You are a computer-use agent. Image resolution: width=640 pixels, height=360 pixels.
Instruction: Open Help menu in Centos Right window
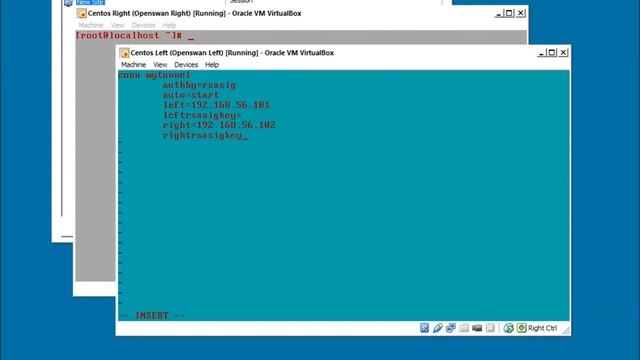coord(169,25)
